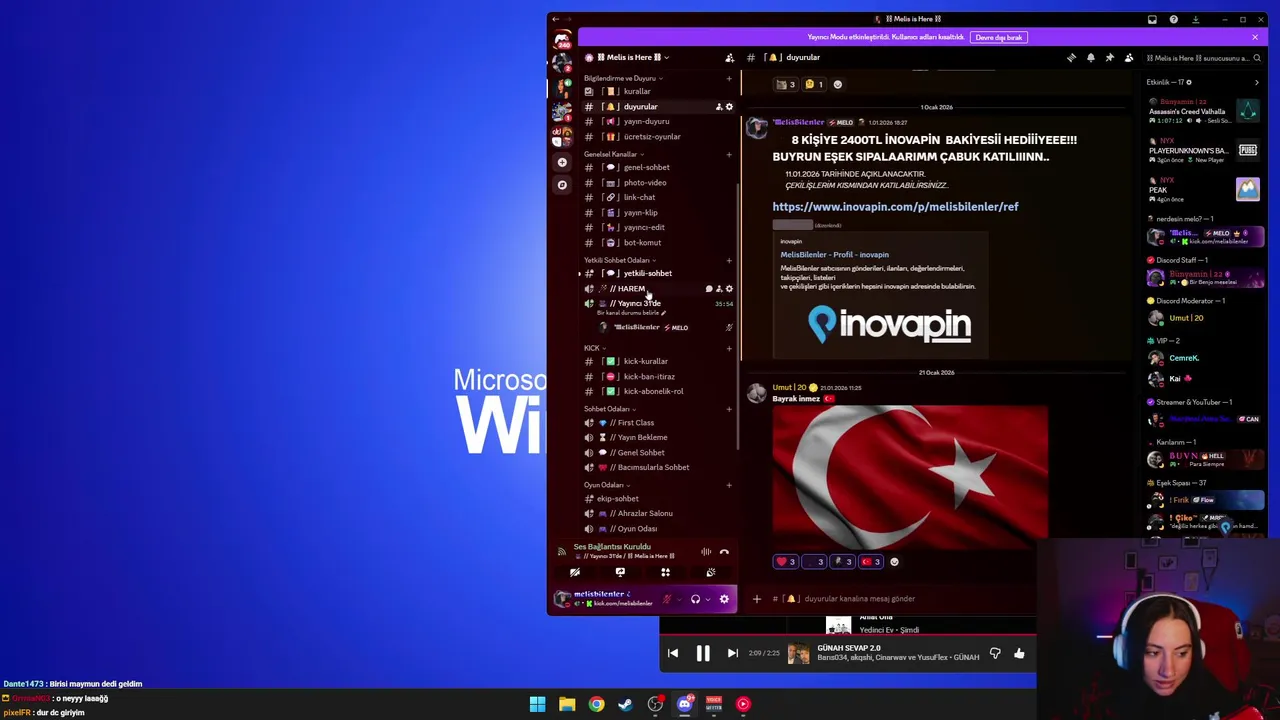Viewport: 1280px width, 720px height.
Task: Start an activity from voice panel
Action: (x=665, y=572)
